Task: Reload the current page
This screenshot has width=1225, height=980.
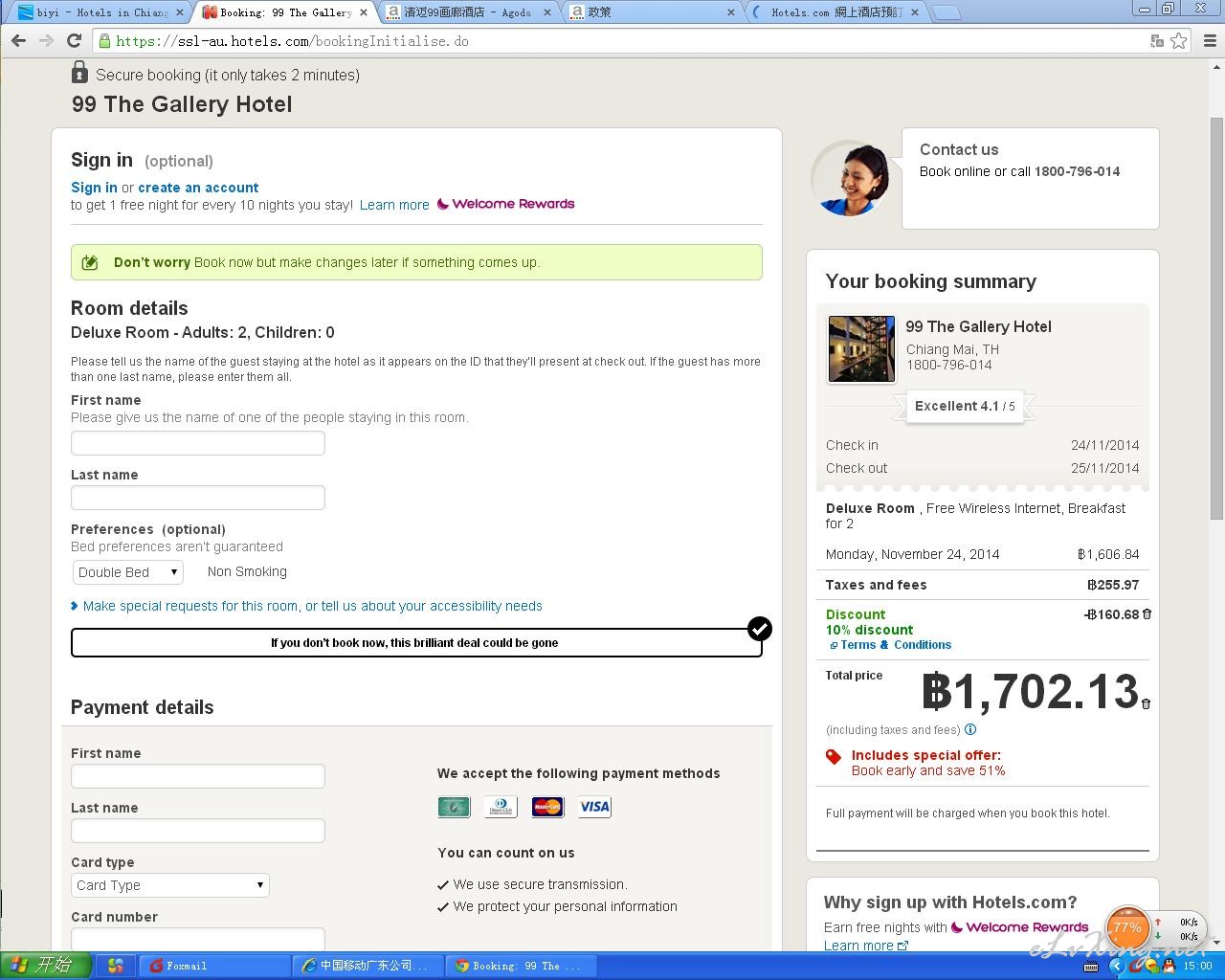Action: [74, 41]
